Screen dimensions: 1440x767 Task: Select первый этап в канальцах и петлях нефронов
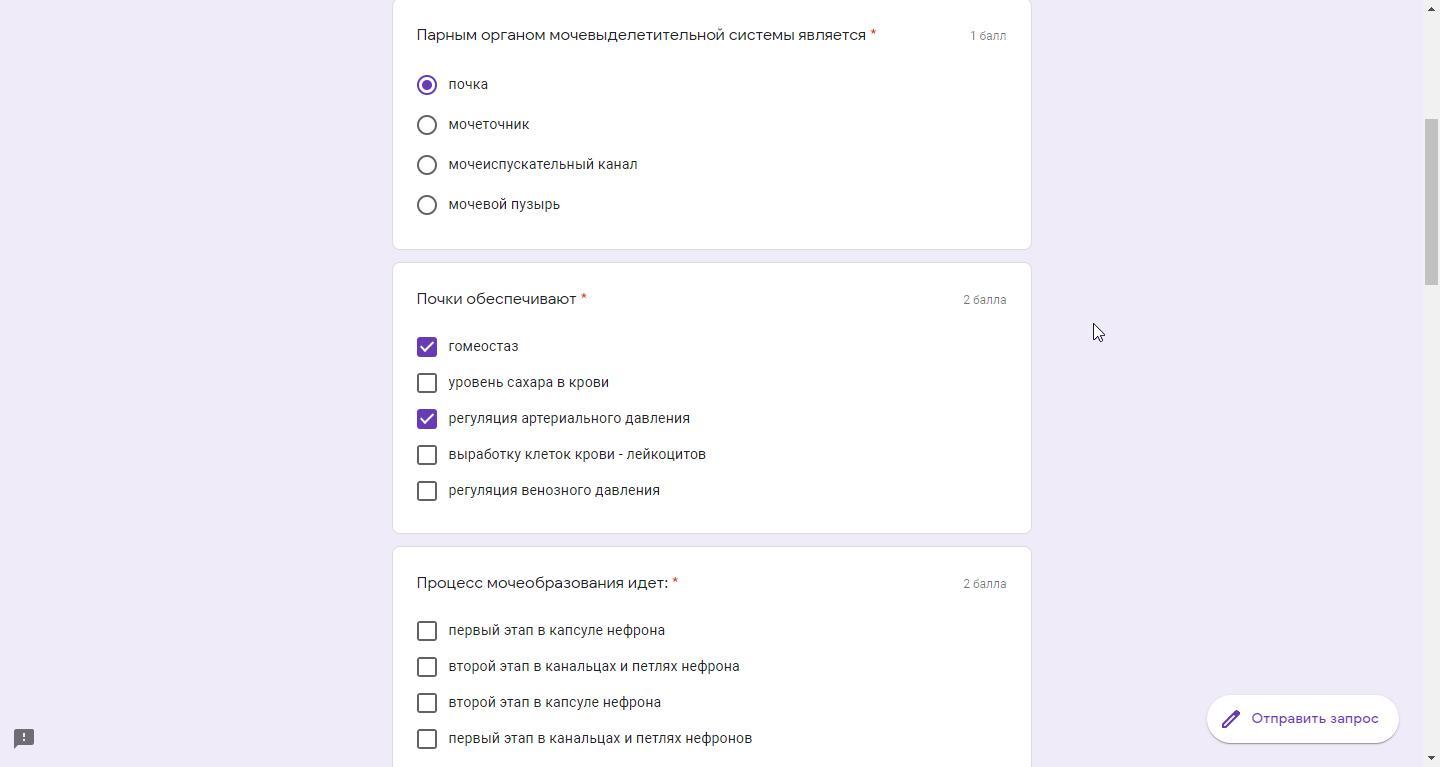427,739
